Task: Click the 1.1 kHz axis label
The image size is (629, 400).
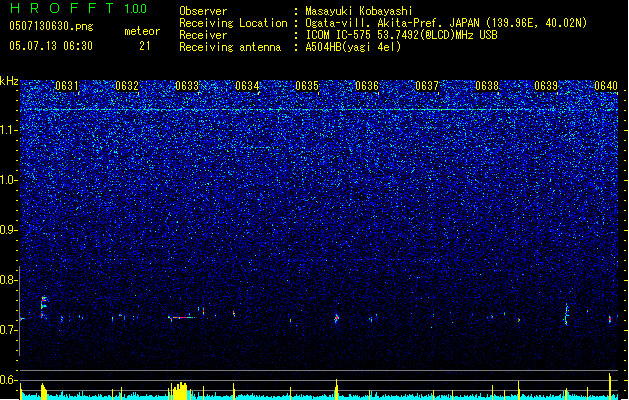Action: point(9,130)
